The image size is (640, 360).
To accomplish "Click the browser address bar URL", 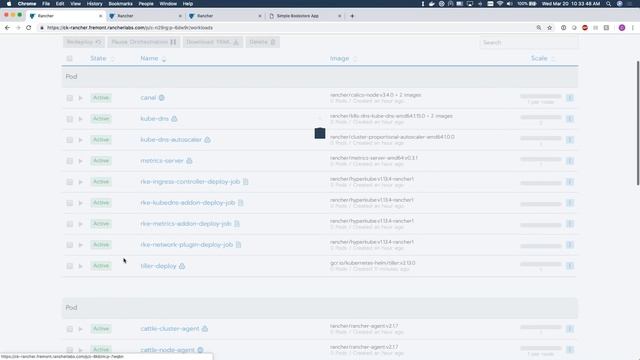I will [x=130, y=28].
